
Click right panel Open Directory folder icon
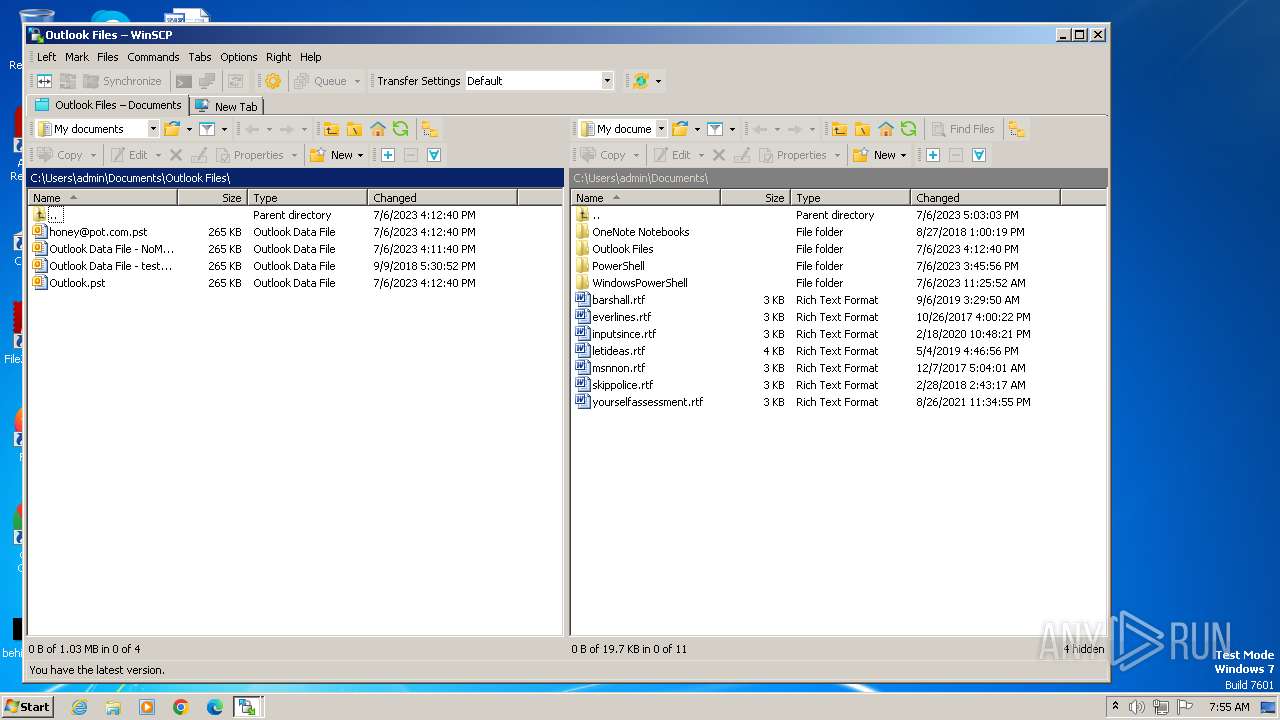[x=680, y=129]
